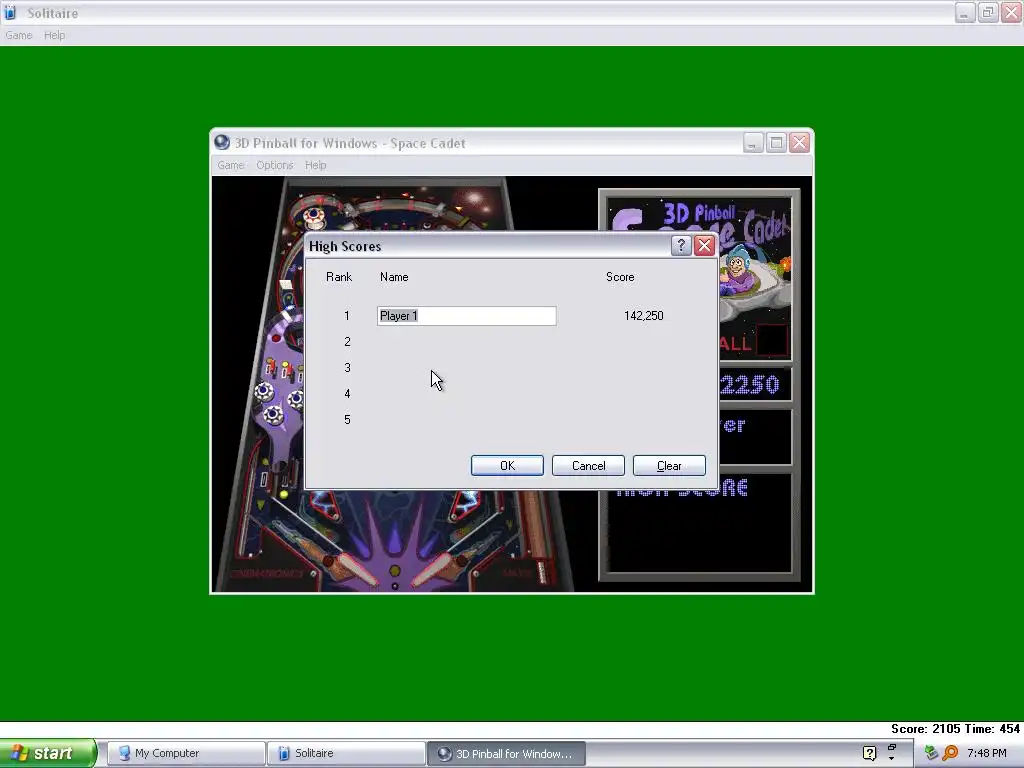Click the safely remove hardware tray icon
The image size is (1024, 768).
point(931,753)
